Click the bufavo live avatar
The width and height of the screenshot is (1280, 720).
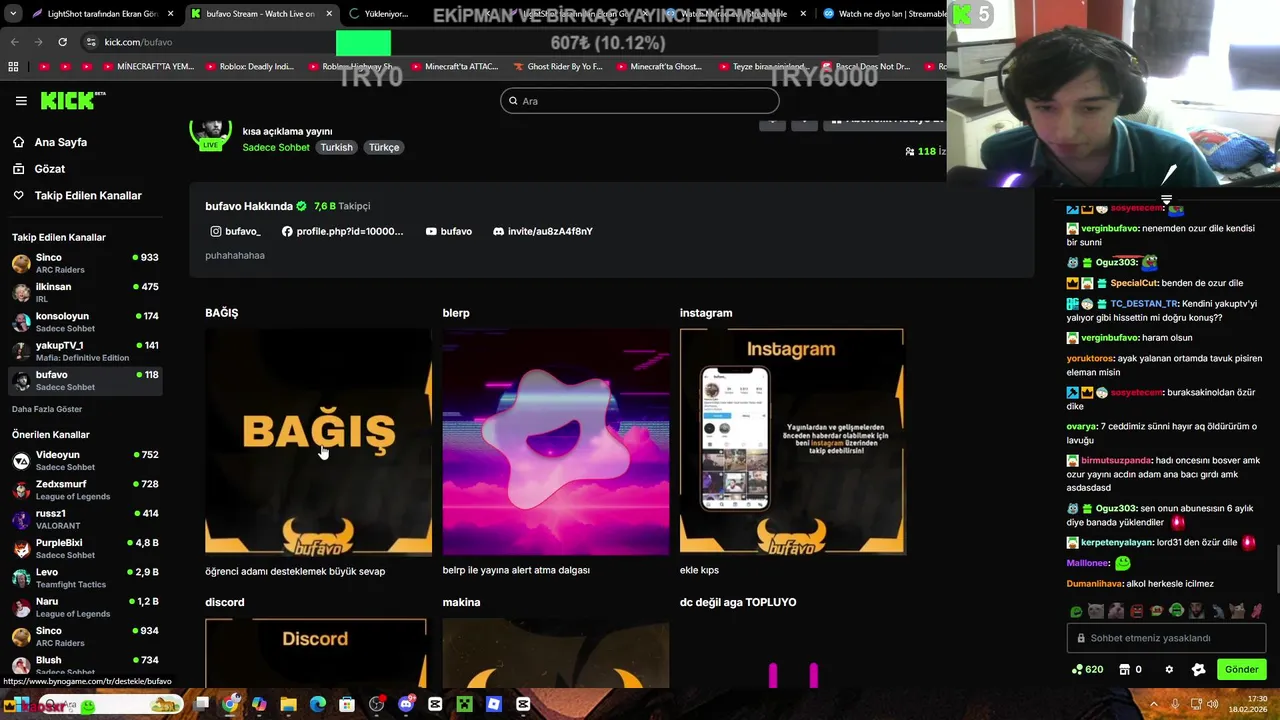[x=210, y=134]
